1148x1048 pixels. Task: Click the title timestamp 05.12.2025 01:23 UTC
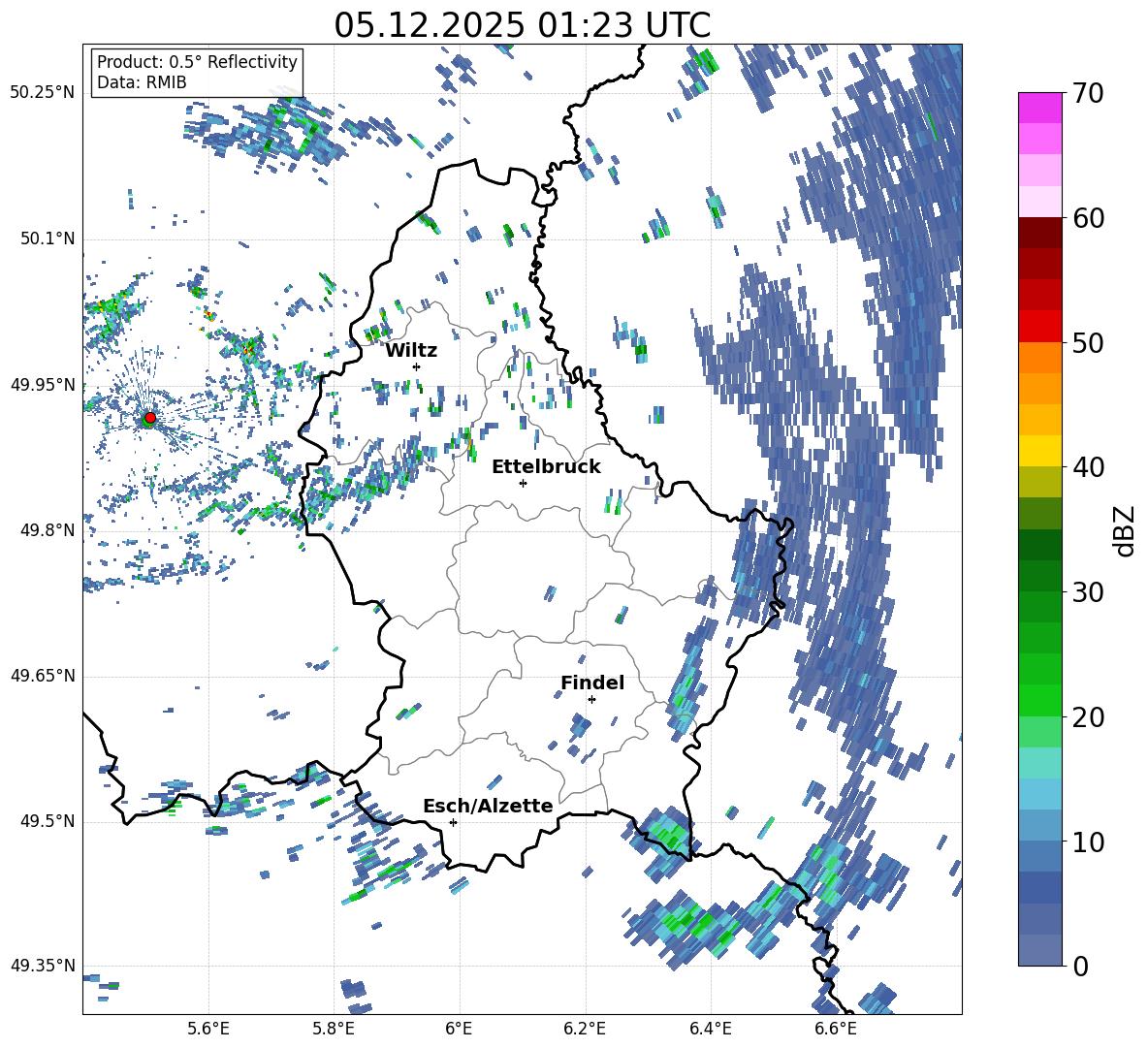[522, 25]
